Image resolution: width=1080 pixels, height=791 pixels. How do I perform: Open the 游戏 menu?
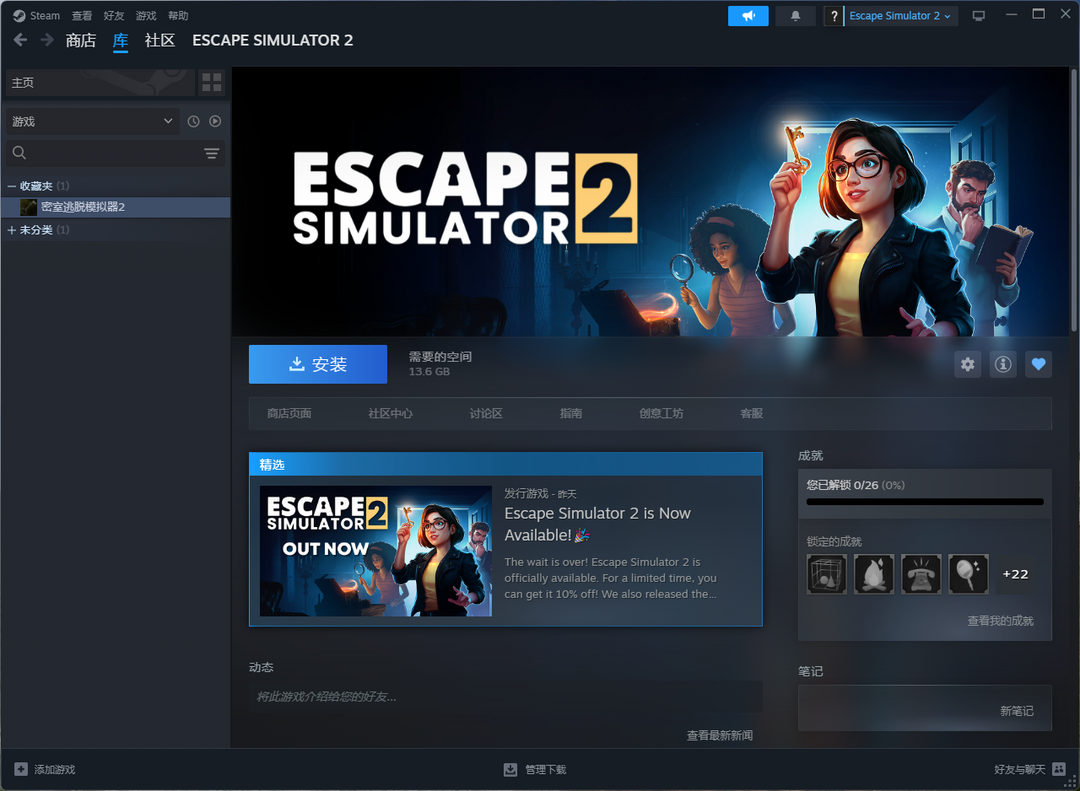coord(146,16)
